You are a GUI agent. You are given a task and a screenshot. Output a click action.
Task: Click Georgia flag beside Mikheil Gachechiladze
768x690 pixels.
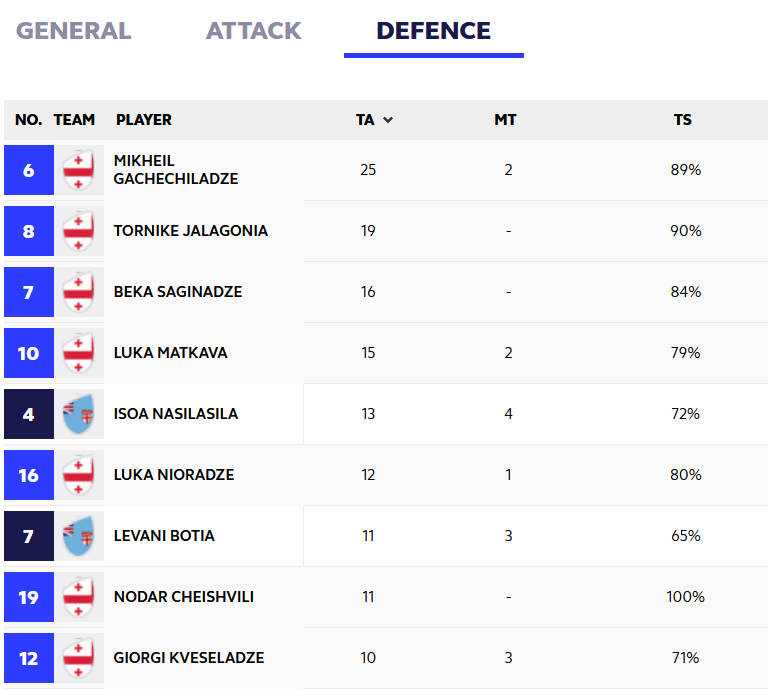[78, 170]
